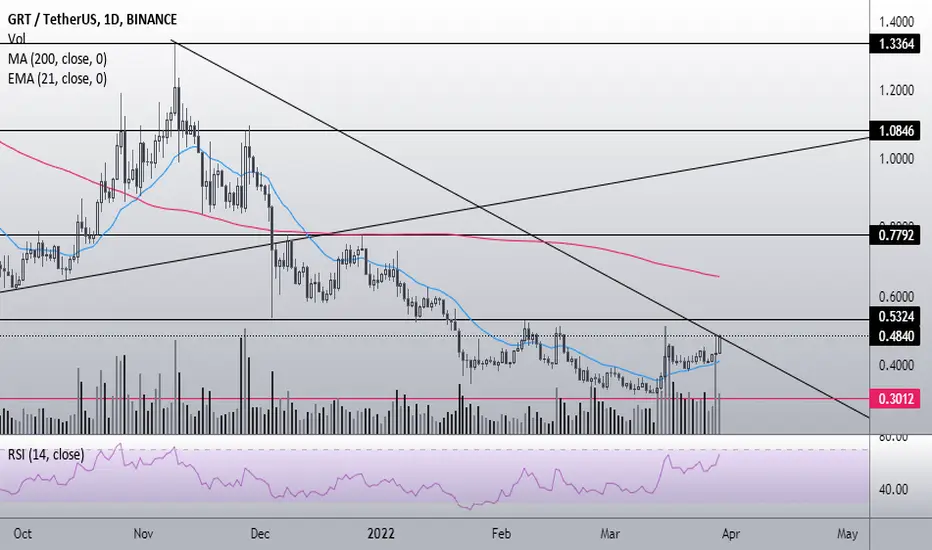
Task: Select the pink 200 MA curve
Action: pos(416,234)
